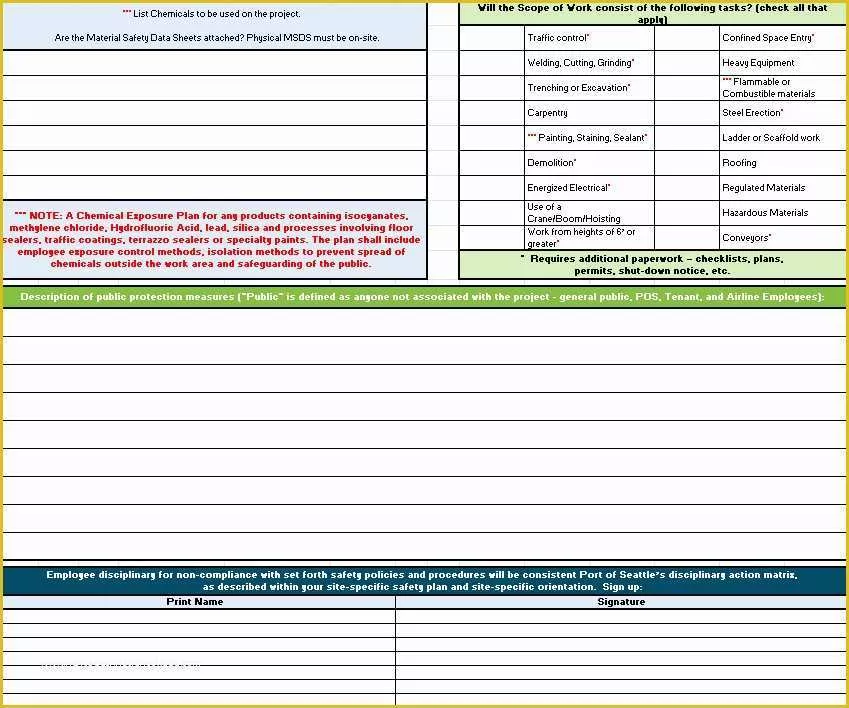This screenshot has width=849, height=708.
Task: Select the 'Trenching or Excavation' label cell
Action: [589, 88]
